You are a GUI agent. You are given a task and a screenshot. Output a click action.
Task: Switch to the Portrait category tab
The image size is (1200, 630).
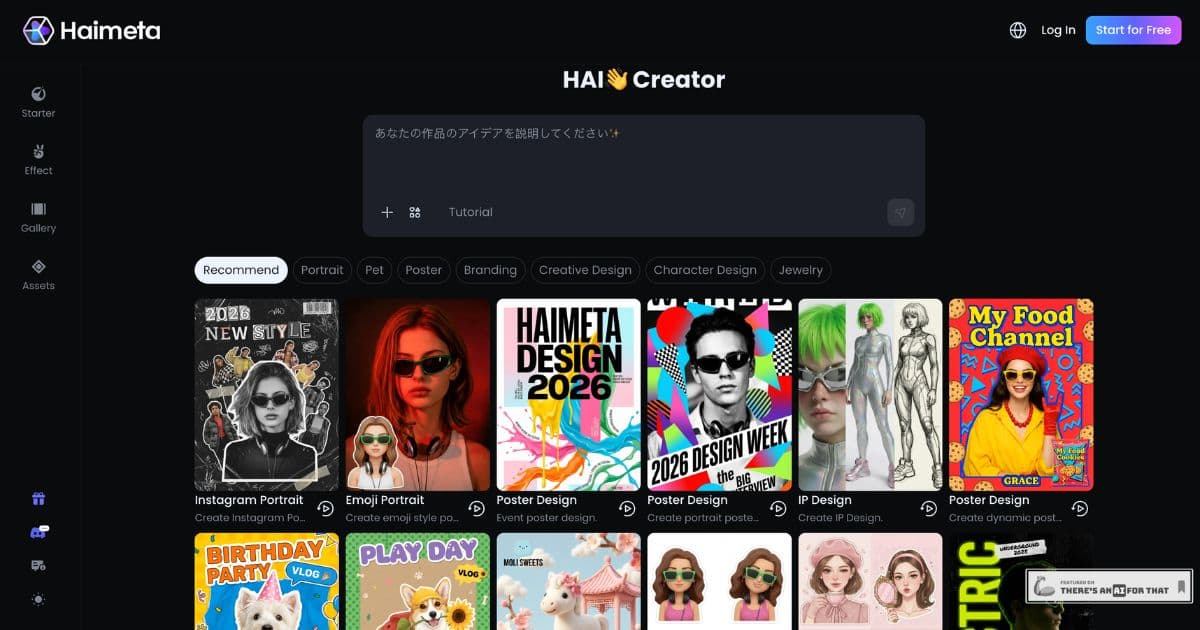[x=322, y=270]
